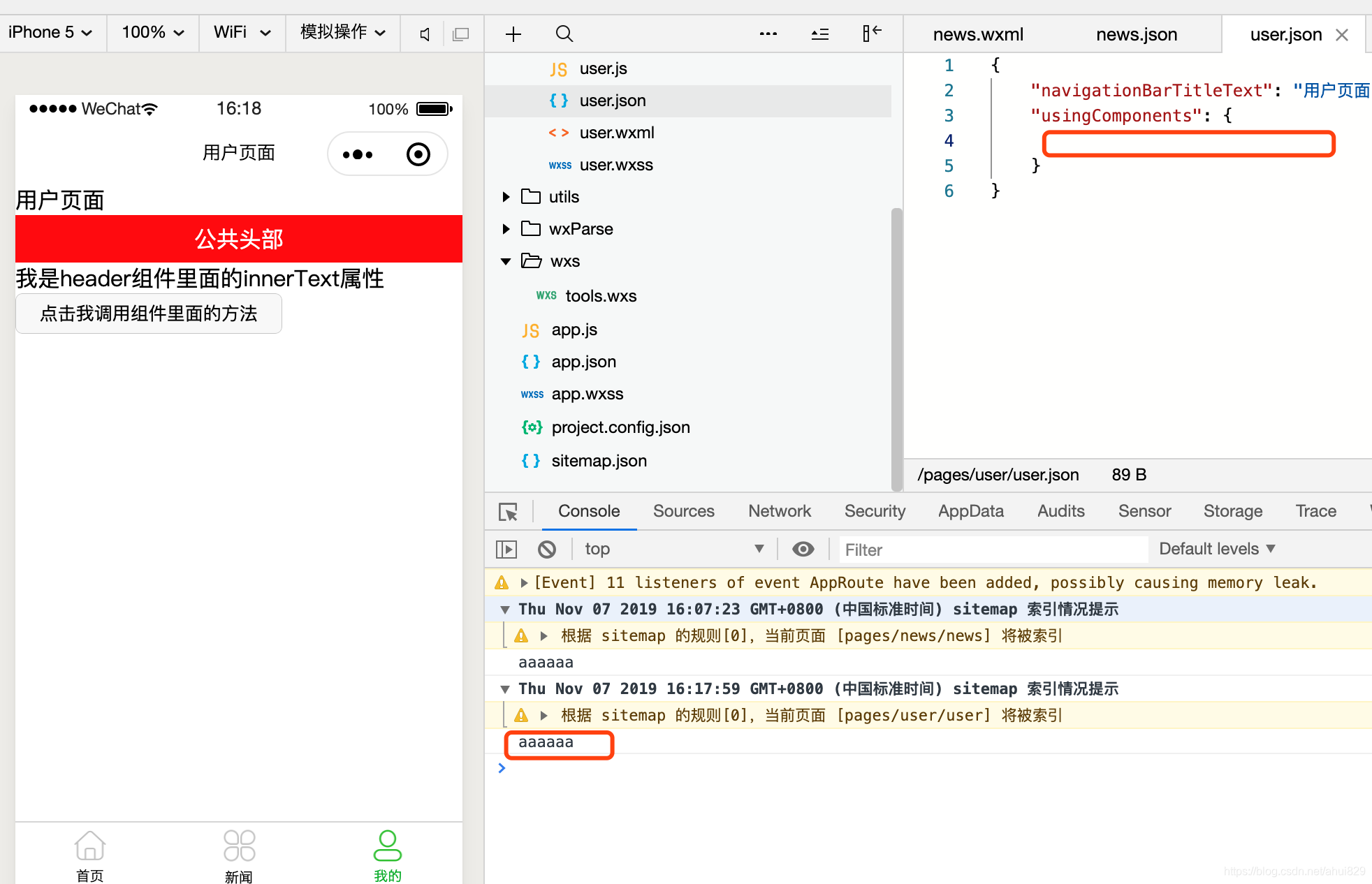Open the Network panel in debugger
The height and width of the screenshot is (884, 1372).
pos(779,511)
